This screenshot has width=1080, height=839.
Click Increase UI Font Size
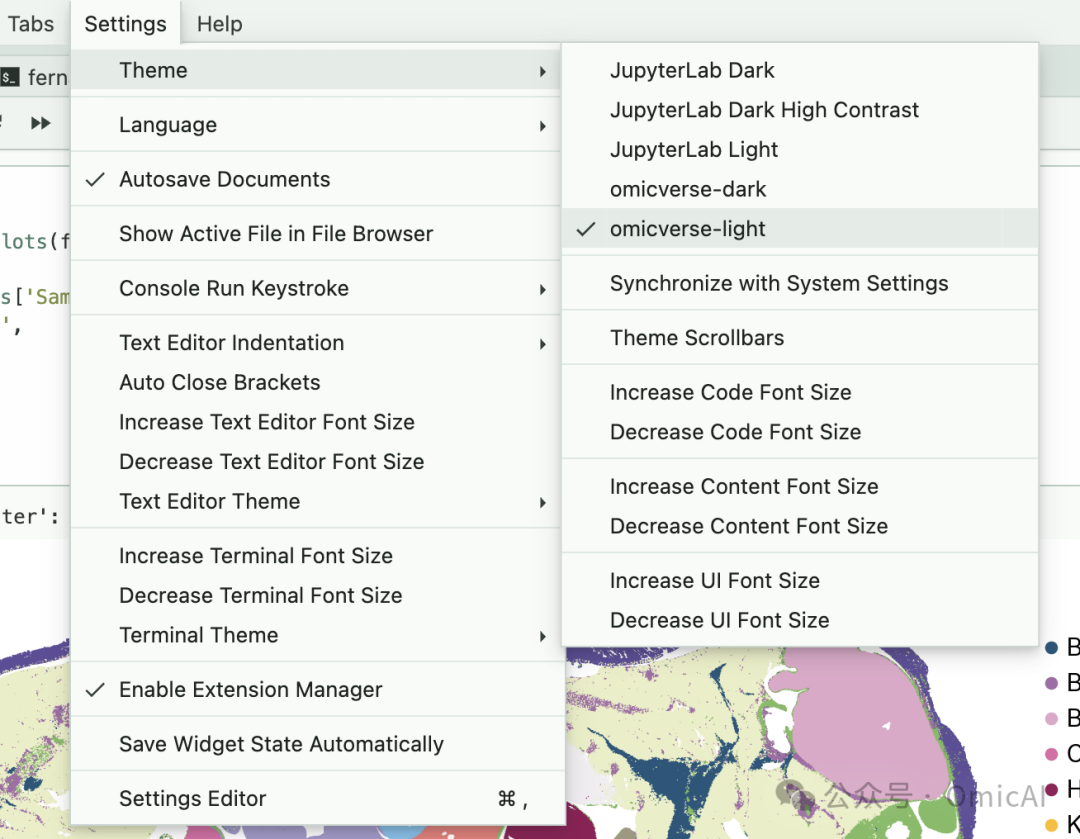click(x=800, y=581)
